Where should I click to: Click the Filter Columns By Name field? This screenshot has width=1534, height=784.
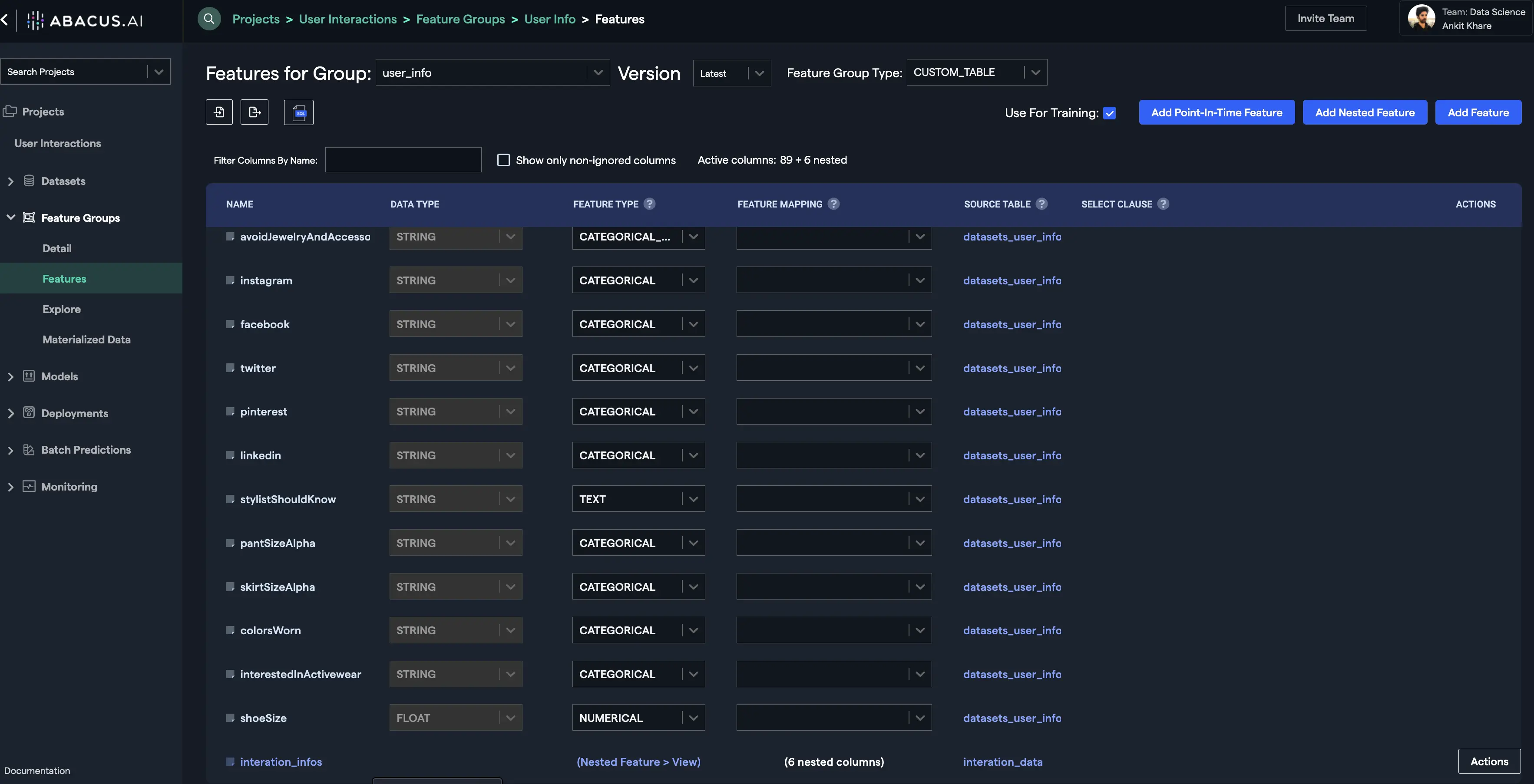[x=403, y=160]
